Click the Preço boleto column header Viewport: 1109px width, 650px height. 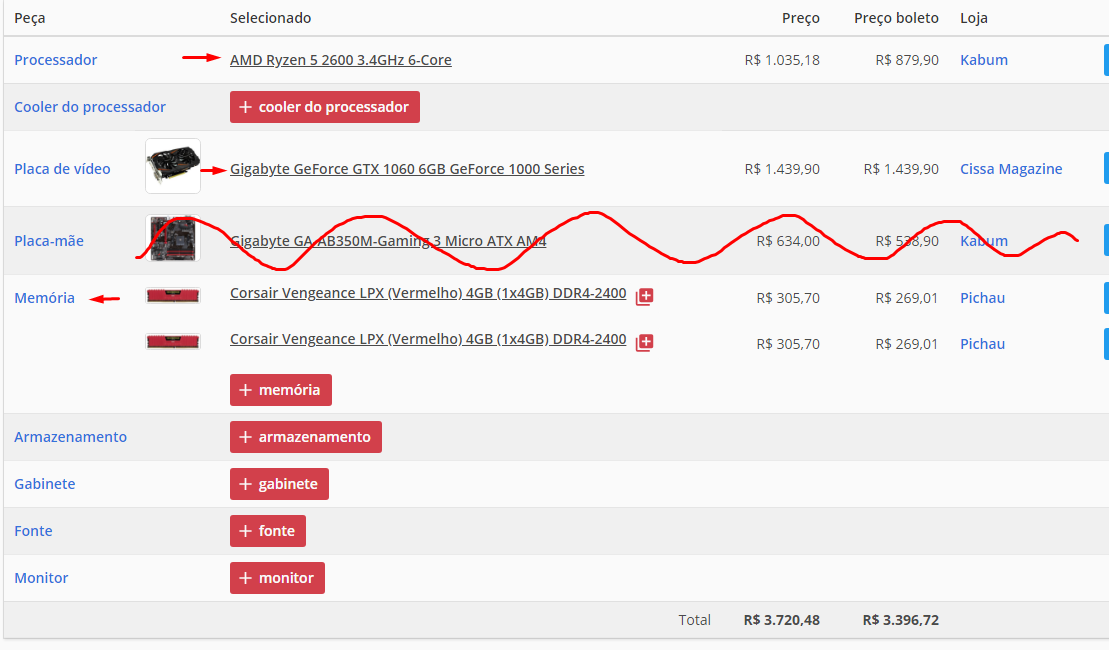896,18
